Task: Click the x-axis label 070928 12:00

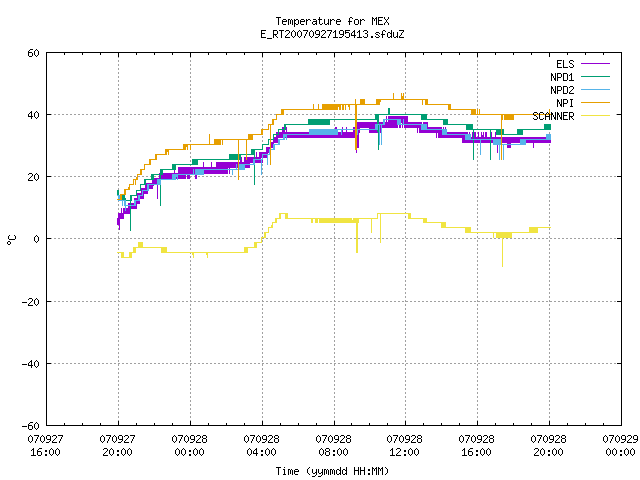Action: click(x=404, y=446)
